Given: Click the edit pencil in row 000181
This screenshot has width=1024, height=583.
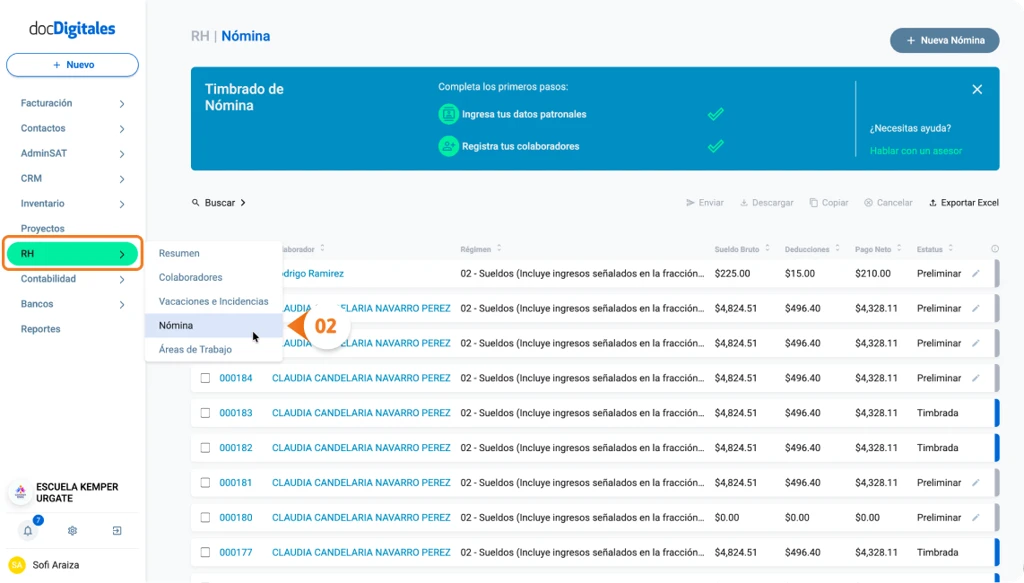Looking at the screenshot, I should [976, 482].
